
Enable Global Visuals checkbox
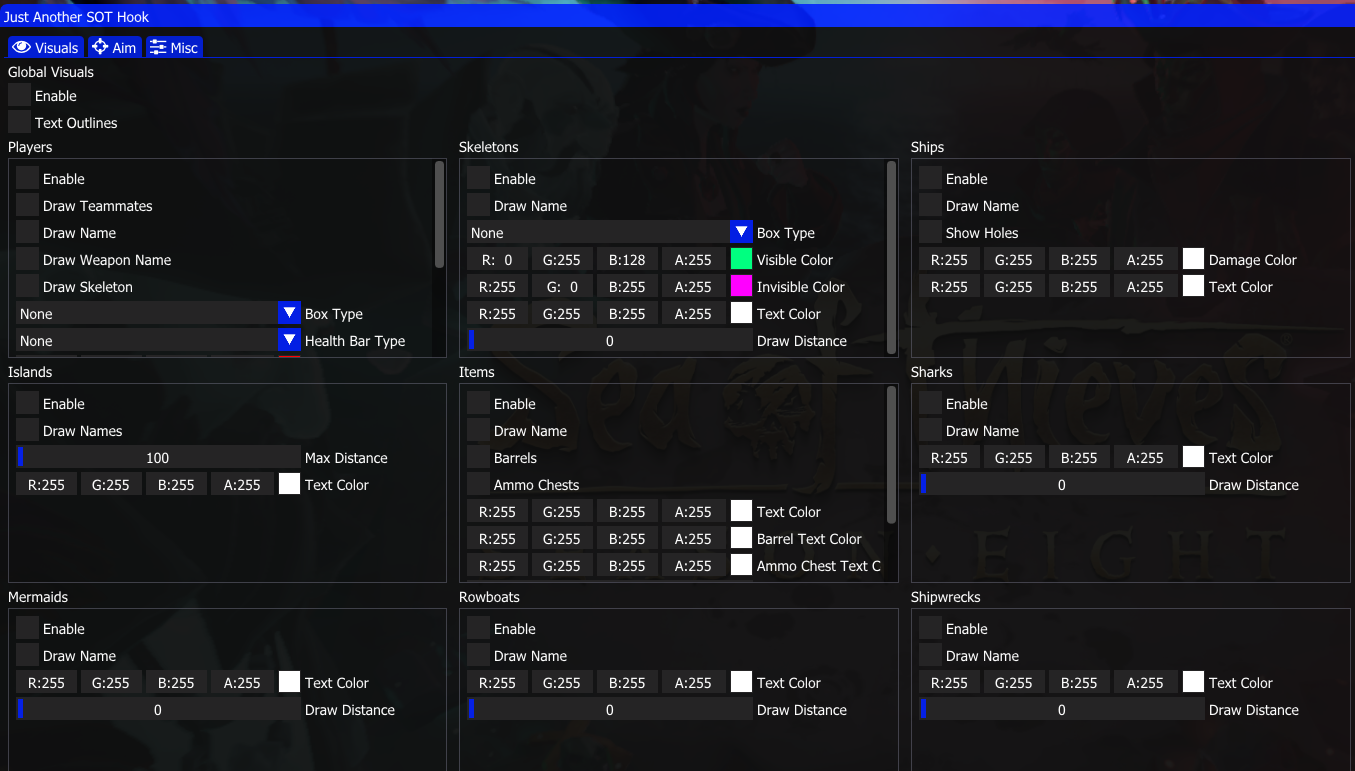click(19, 96)
